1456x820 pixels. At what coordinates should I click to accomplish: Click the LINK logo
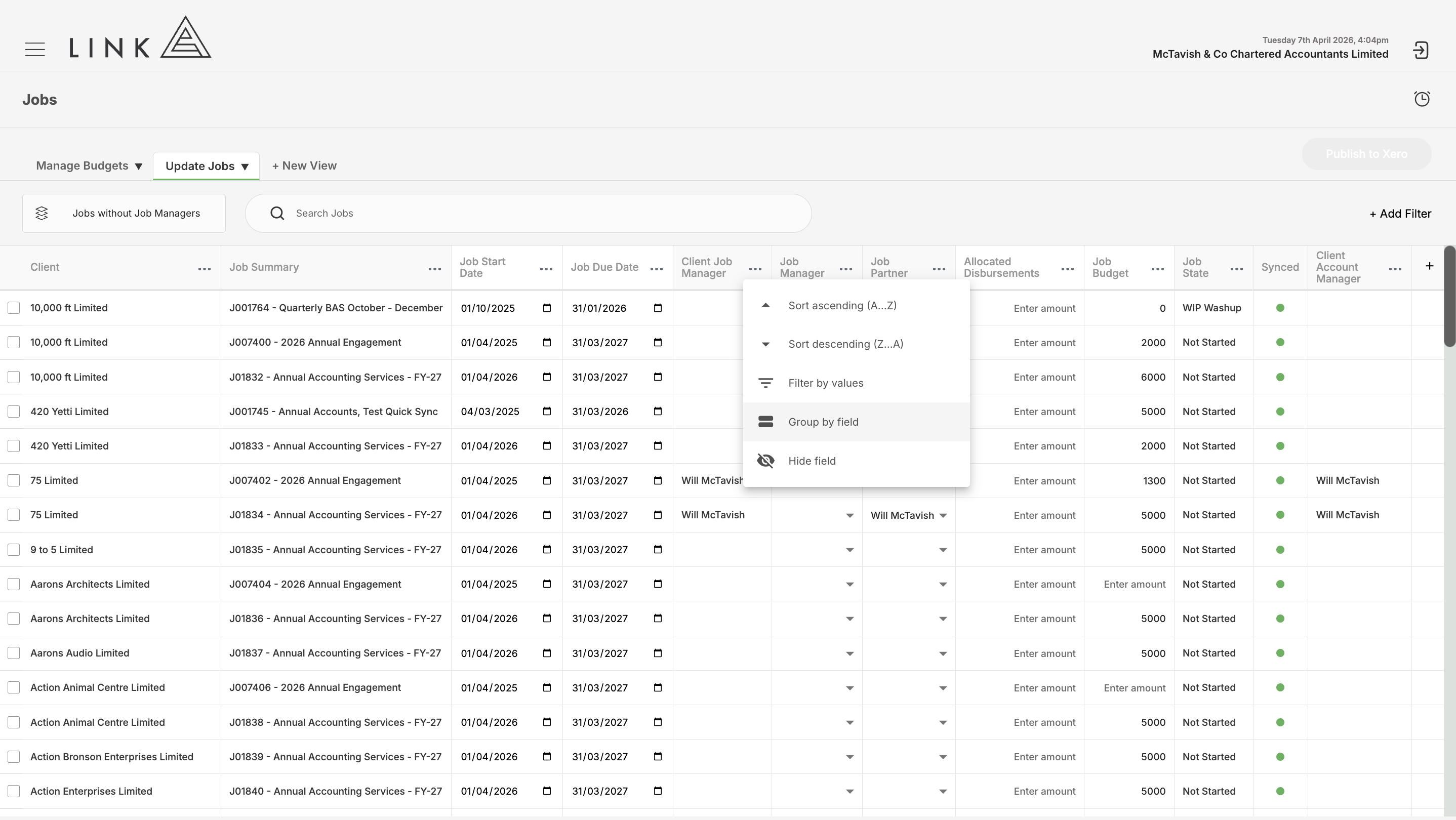pos(140,37)
